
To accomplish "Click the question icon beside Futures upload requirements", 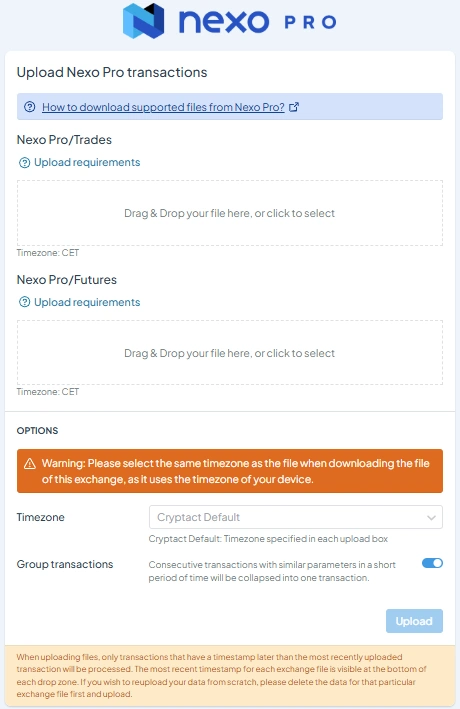I will click(24, 303).
